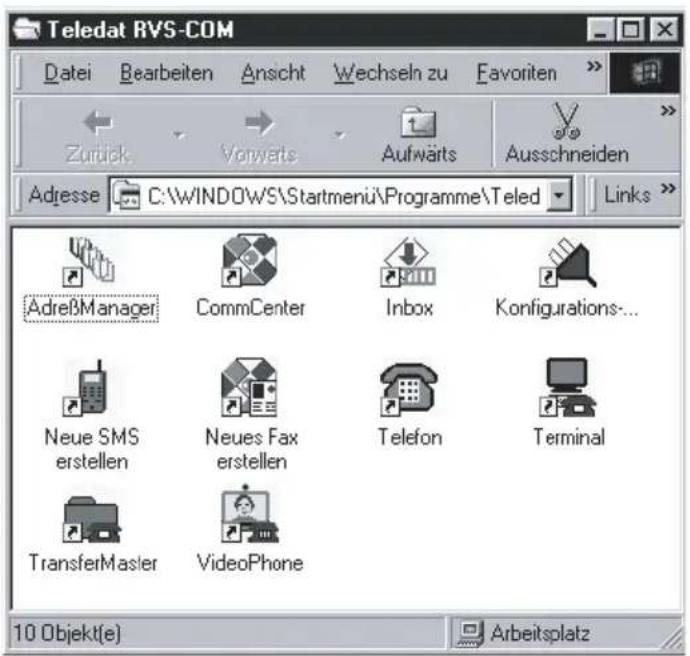The width and height of the screenshot is (690, 656).
Task: Click the CommCenter label text
Action: point(250,308)
